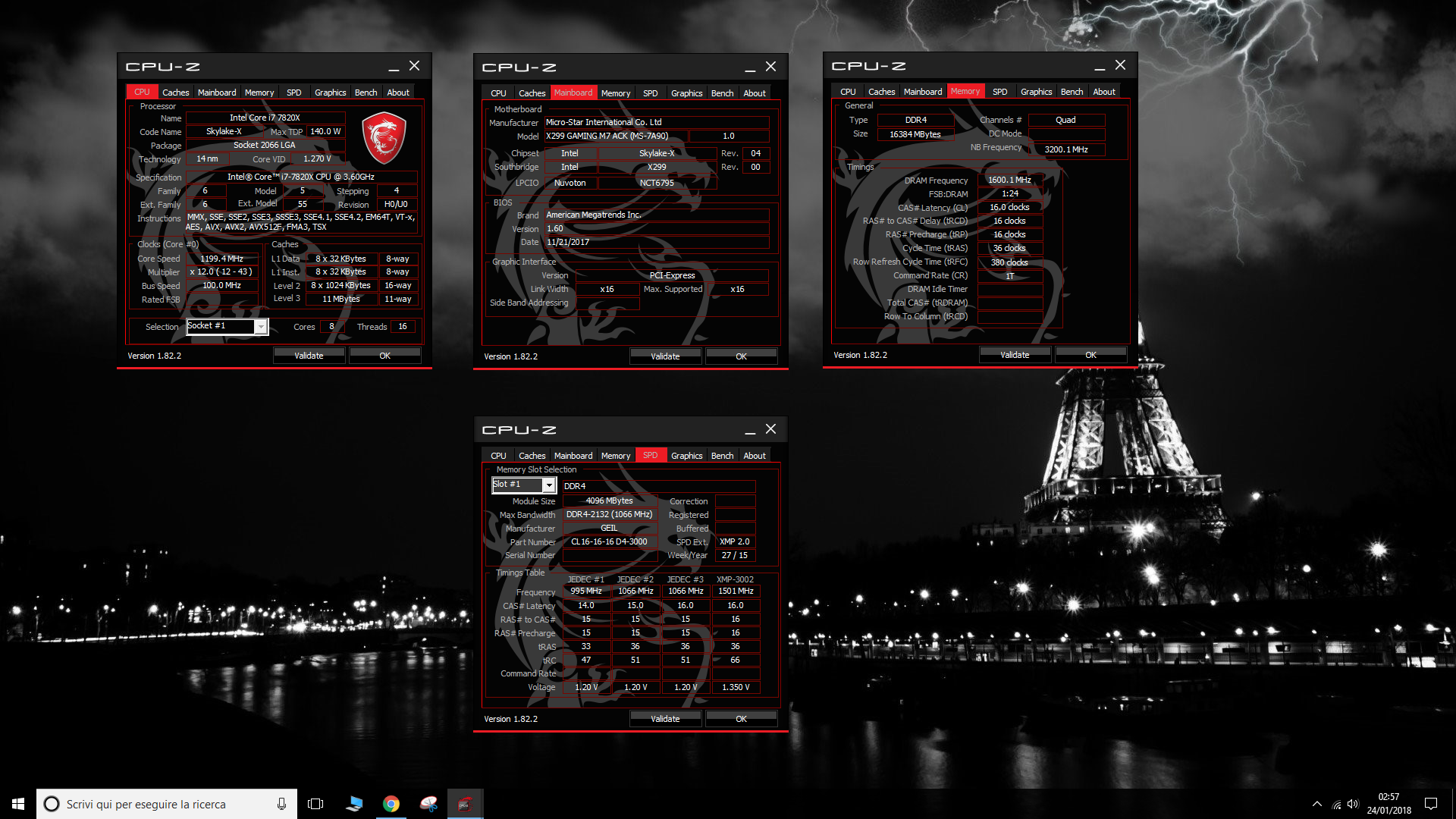Select Memory tab in Mainboard window

(x=616, y=93)
